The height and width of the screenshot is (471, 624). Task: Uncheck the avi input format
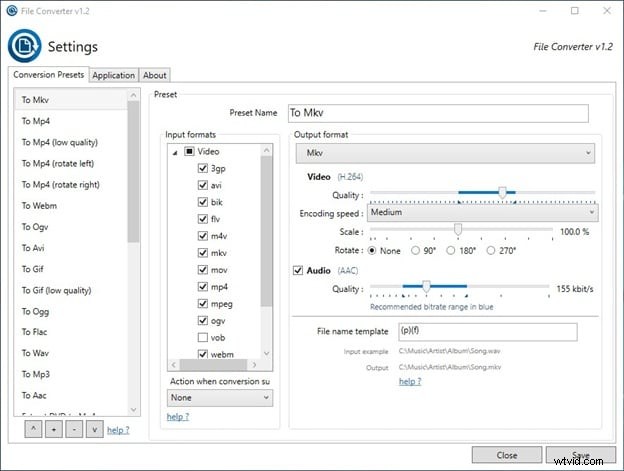203,185
